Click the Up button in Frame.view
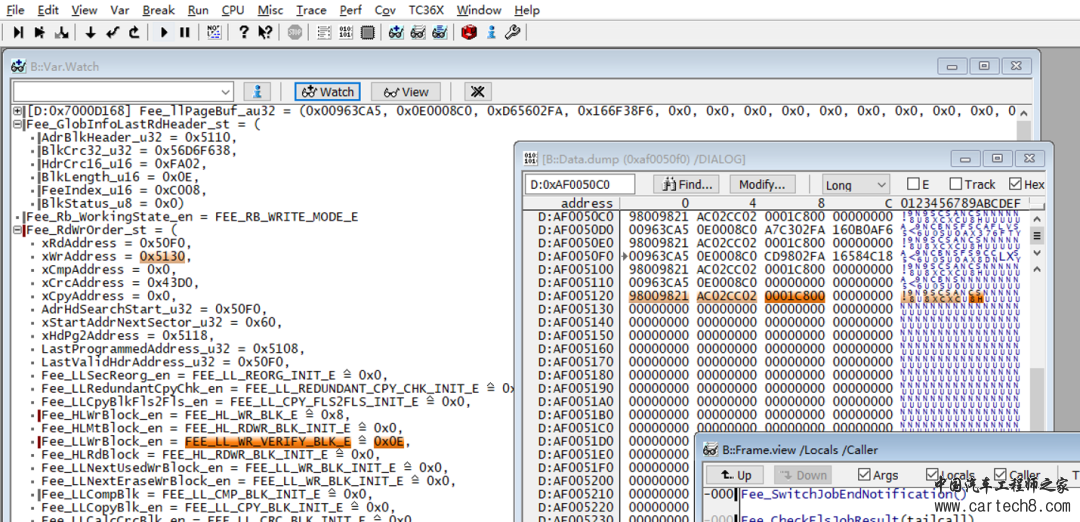The width and height of the screenshot is (1080, 522). [736, 475]
